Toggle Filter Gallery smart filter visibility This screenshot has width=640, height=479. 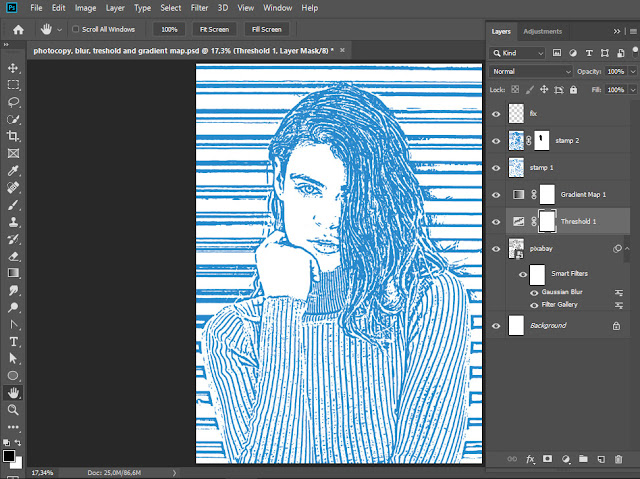point(534,305)
